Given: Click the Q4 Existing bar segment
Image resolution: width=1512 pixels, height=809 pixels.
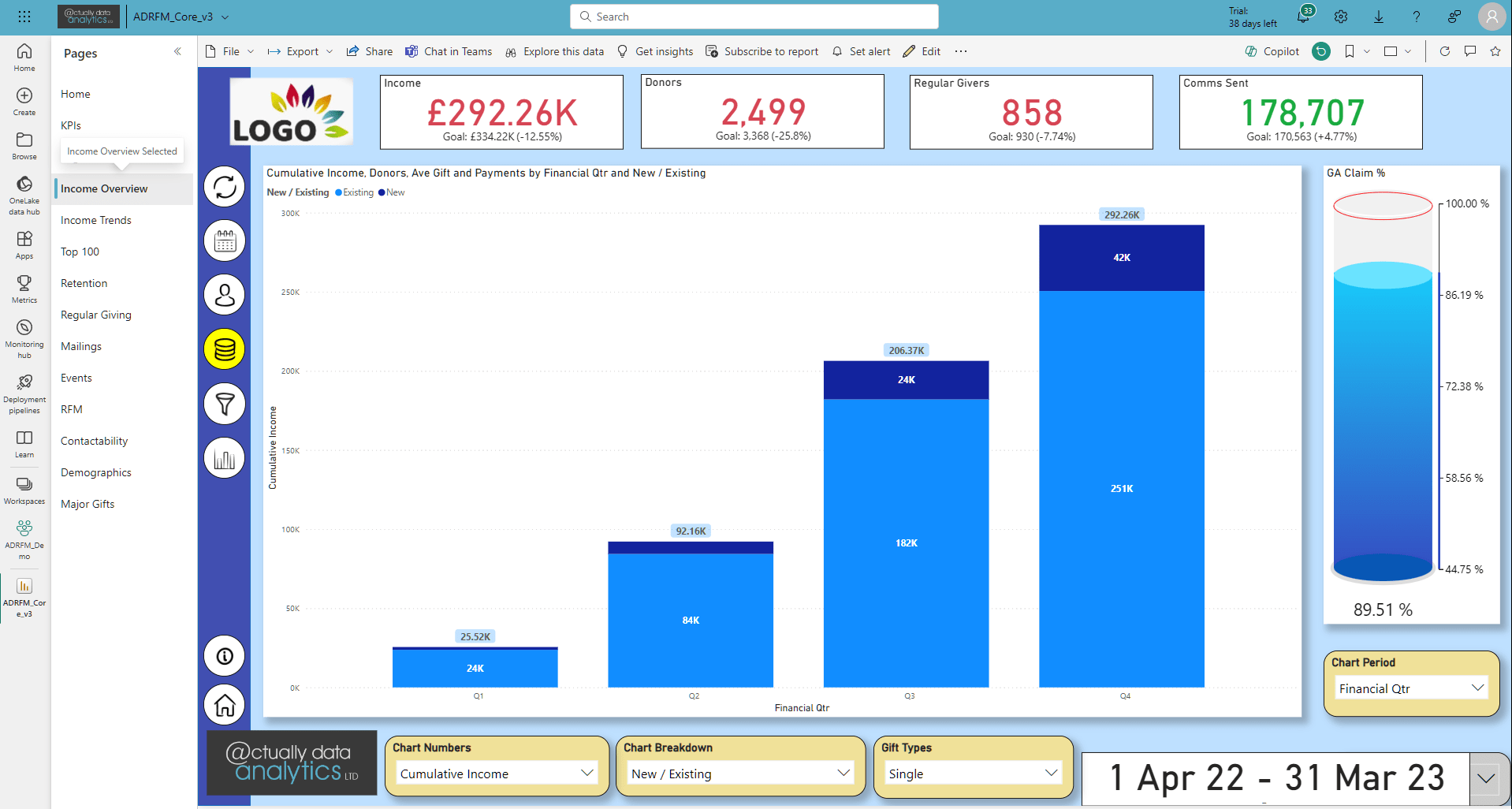Looking at the screenshot, I should click(x=1121, y=489).
